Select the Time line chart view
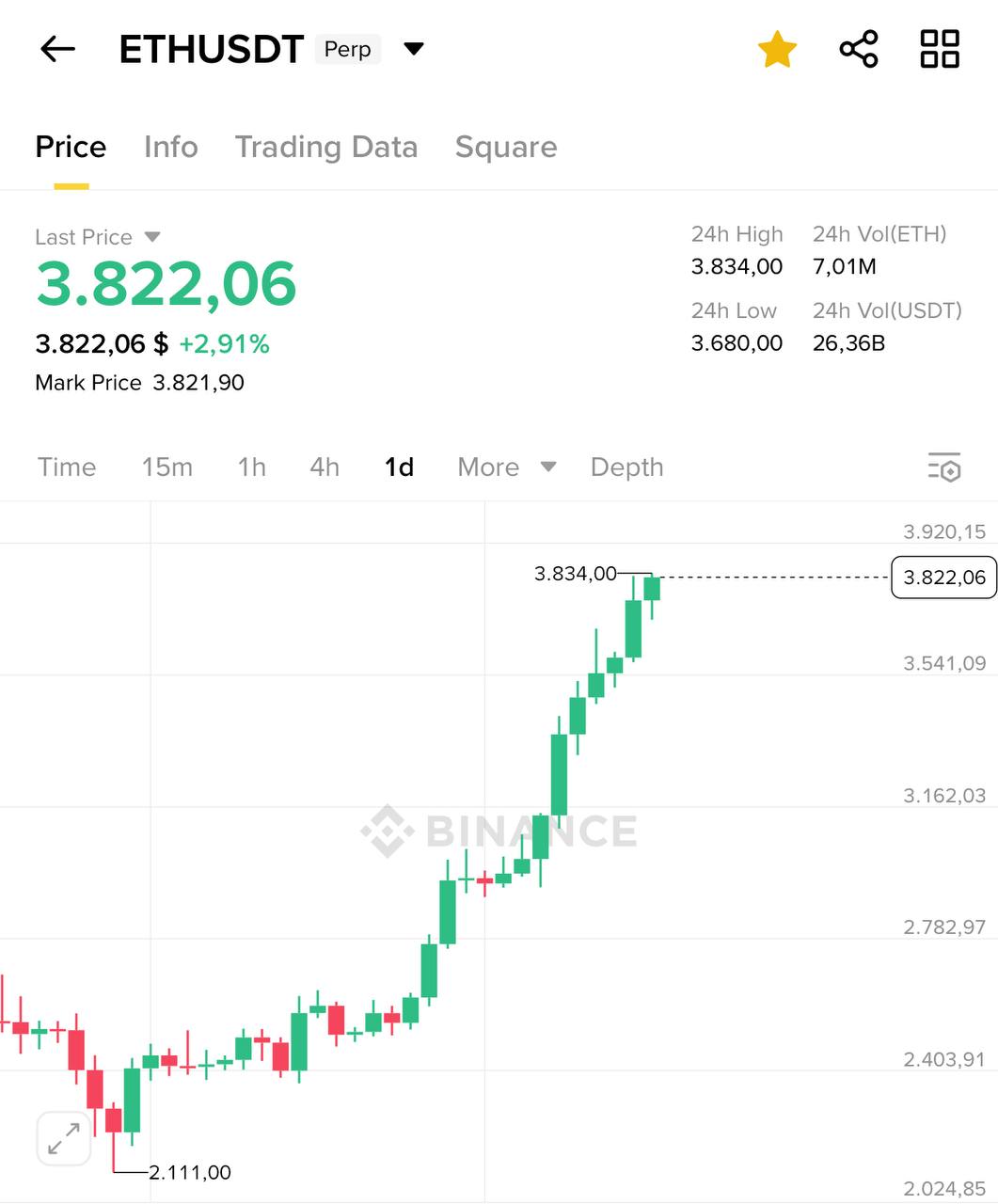 click(x=67, y=467)
